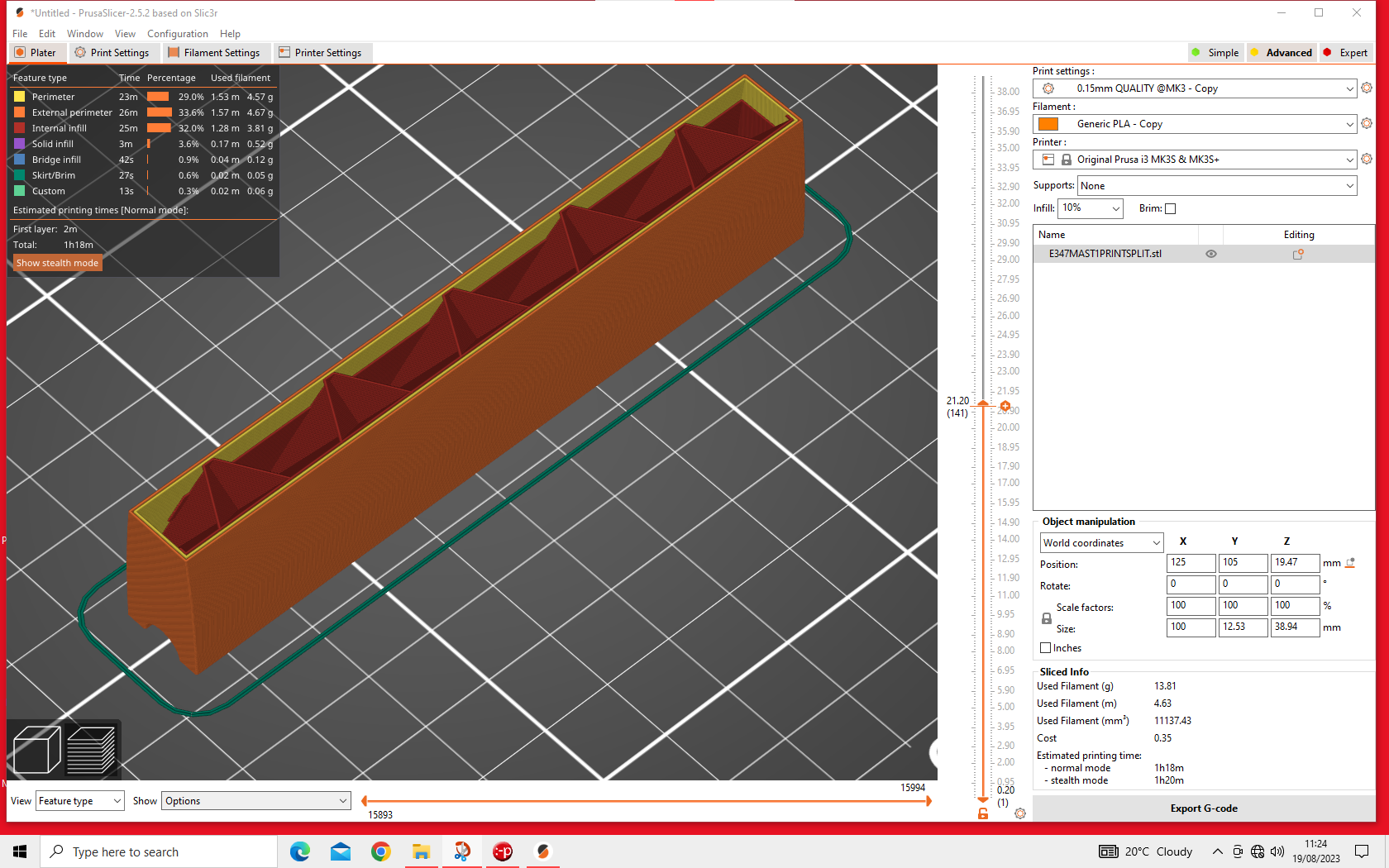1389x868 pixels.
Task: Click the editing icon for E347MAST1PRINTSPLIT.stl
Action: point(1298,255)
